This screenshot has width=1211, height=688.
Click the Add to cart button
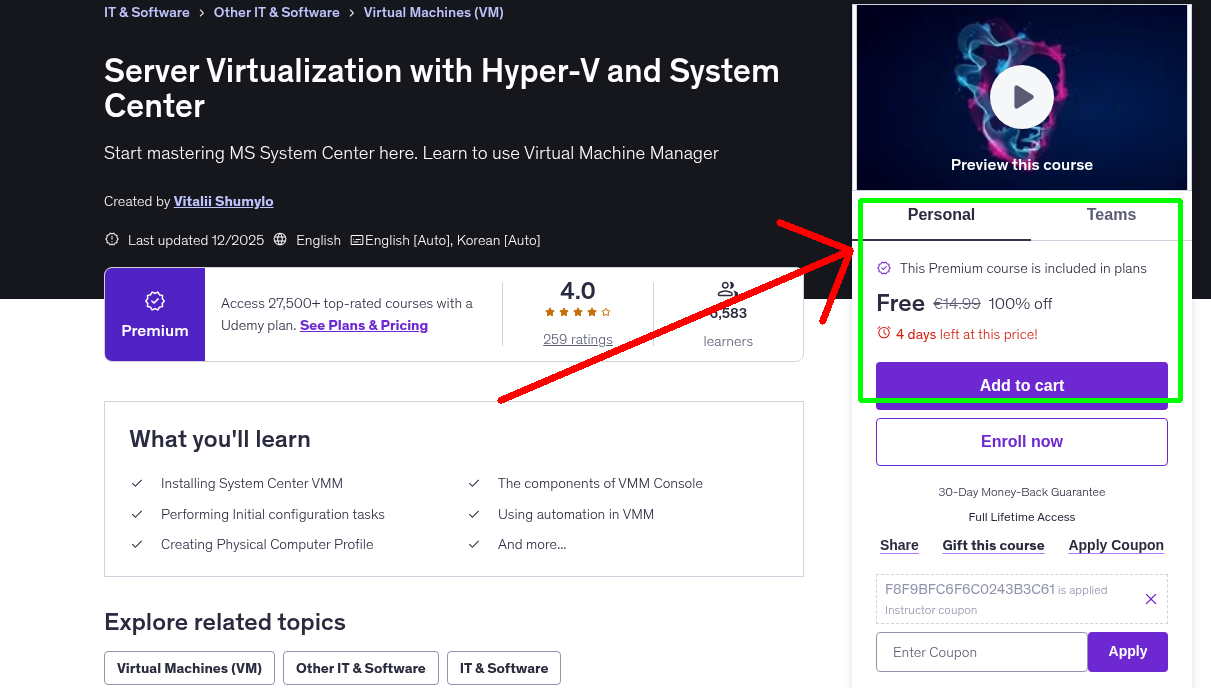(x=1021, y=384)
